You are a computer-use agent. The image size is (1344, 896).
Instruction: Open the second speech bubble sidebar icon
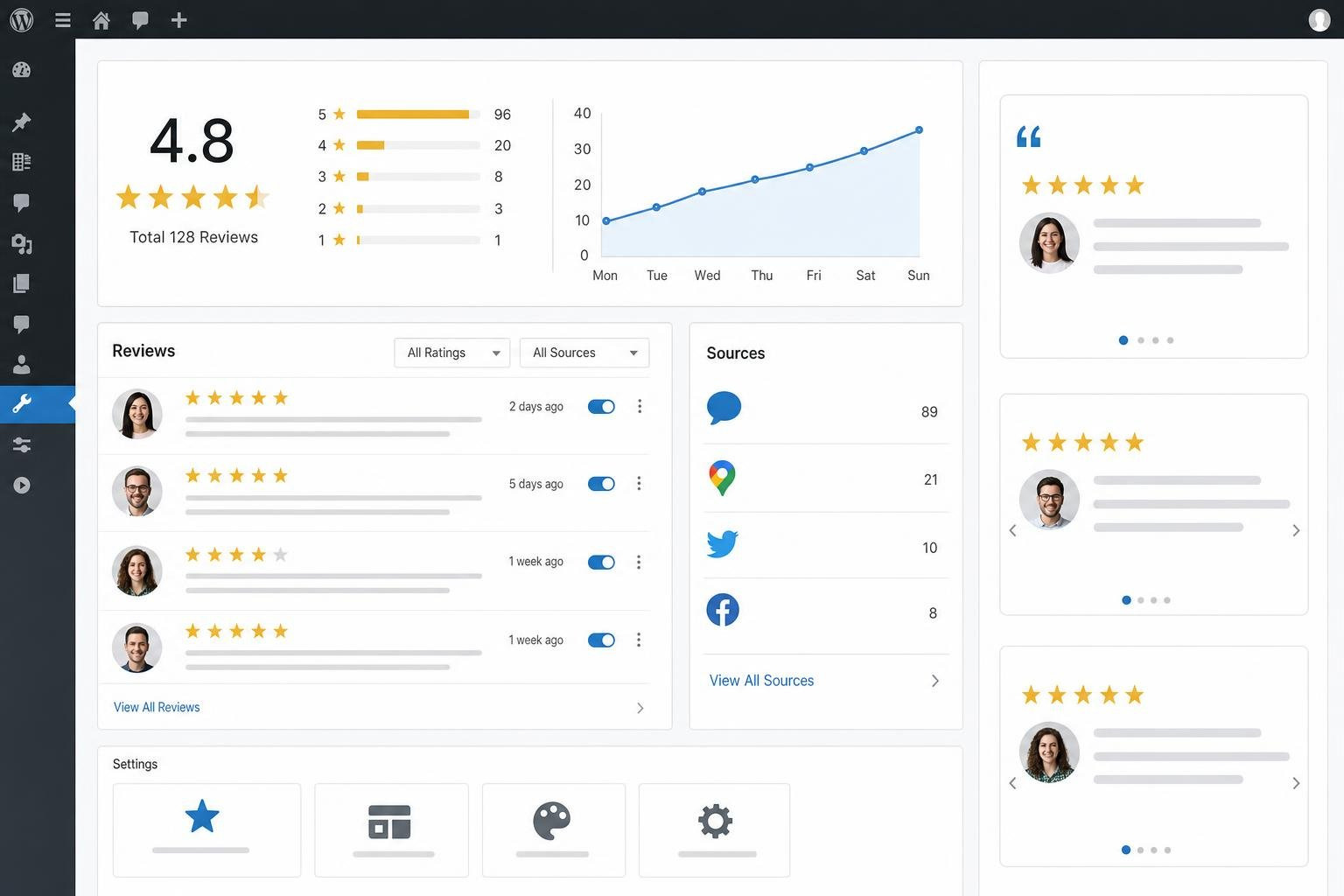click(22, 325)
